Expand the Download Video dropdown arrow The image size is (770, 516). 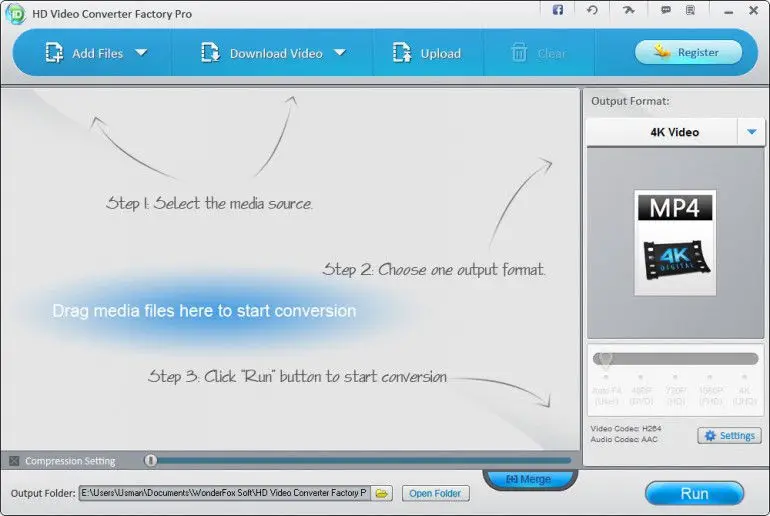pyautogui.click(x=340, y=53)
